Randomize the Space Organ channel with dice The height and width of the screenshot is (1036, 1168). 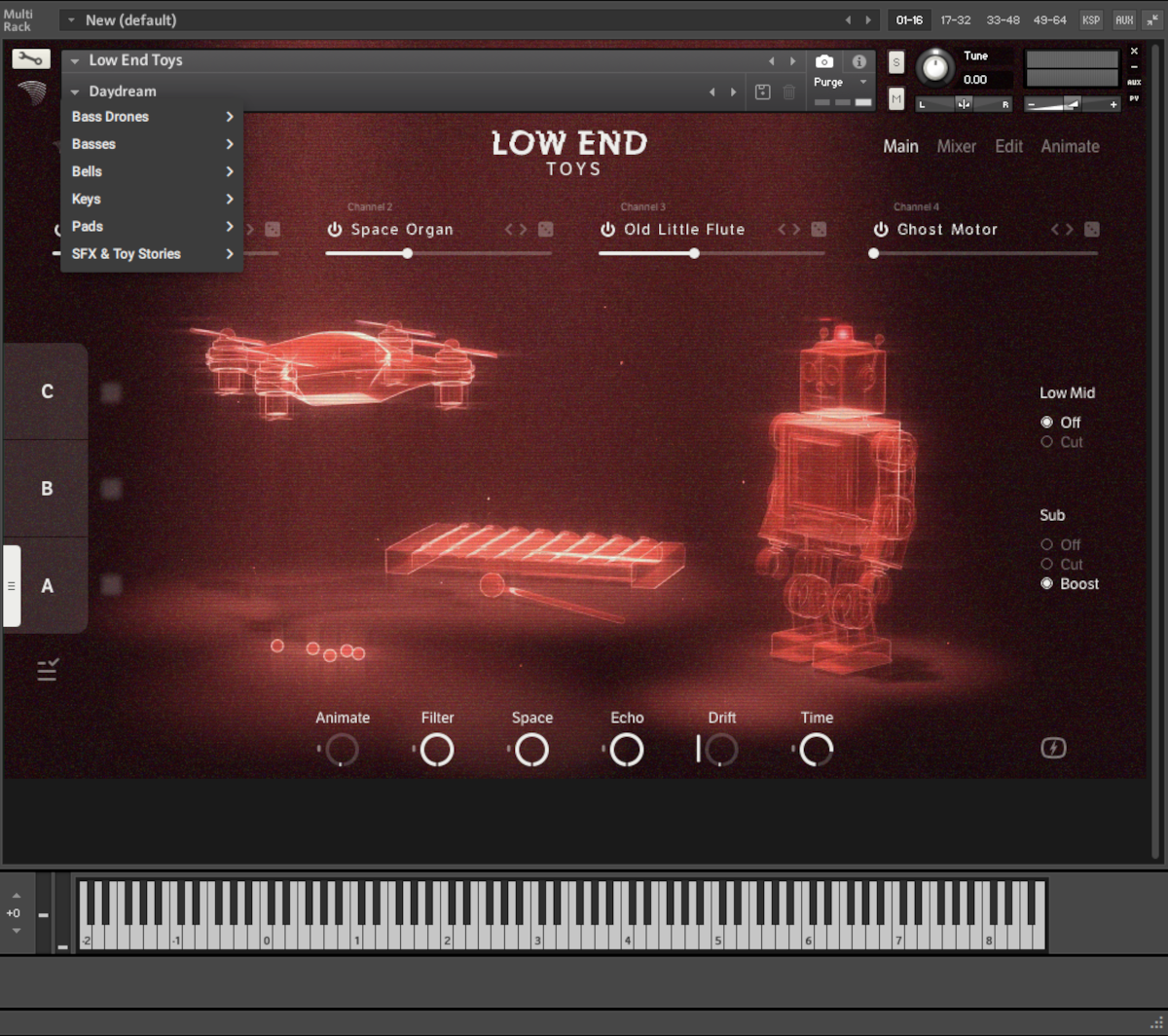546,229
